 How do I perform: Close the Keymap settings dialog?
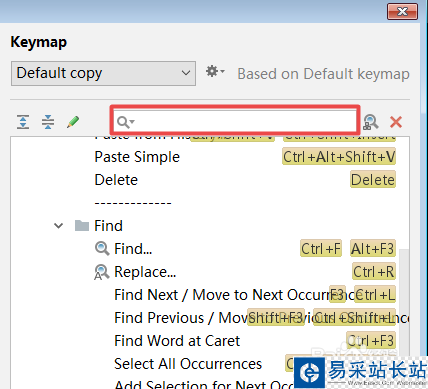[x=403, y=12]
